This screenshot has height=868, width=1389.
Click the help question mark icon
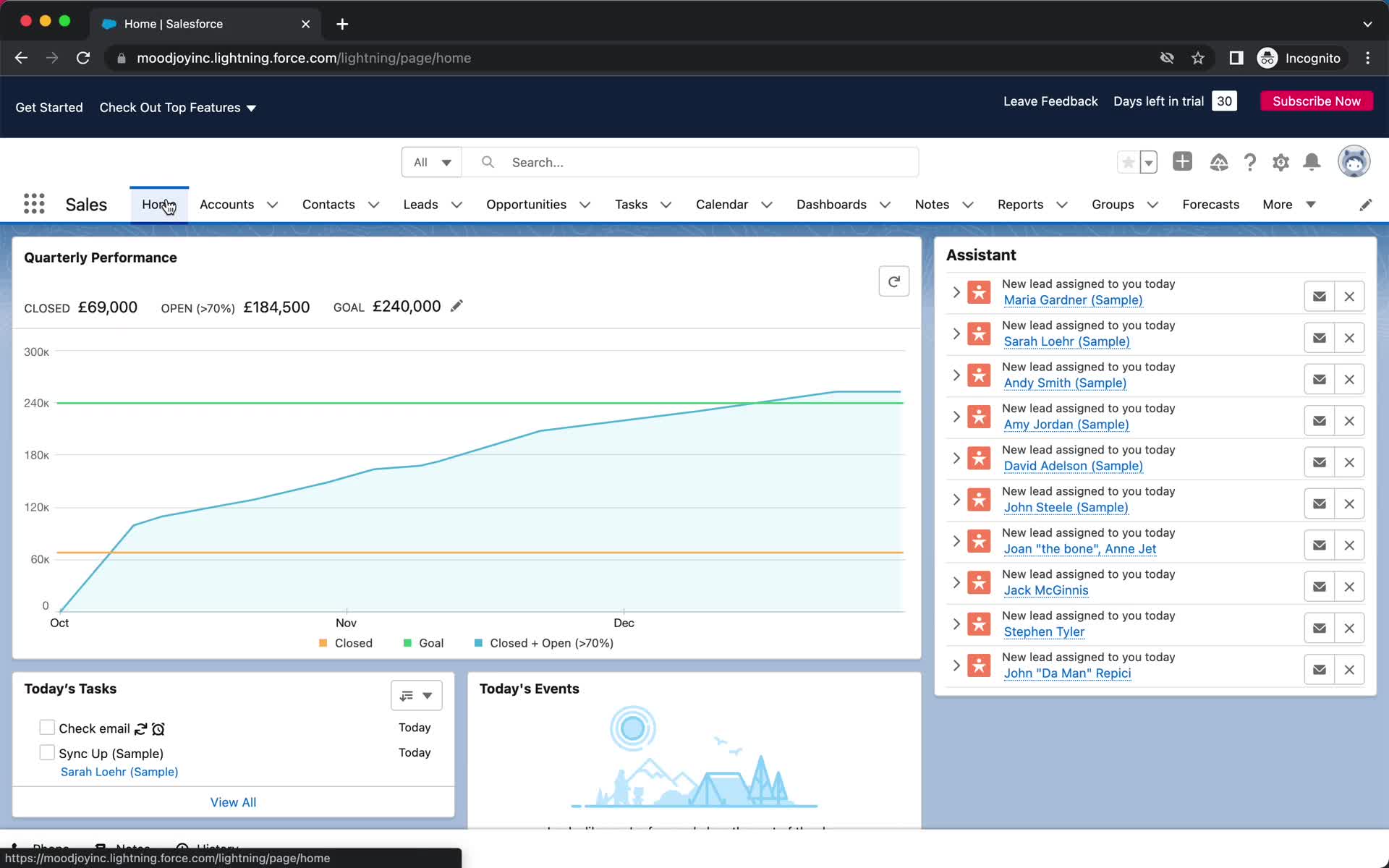click(1249, 161)
